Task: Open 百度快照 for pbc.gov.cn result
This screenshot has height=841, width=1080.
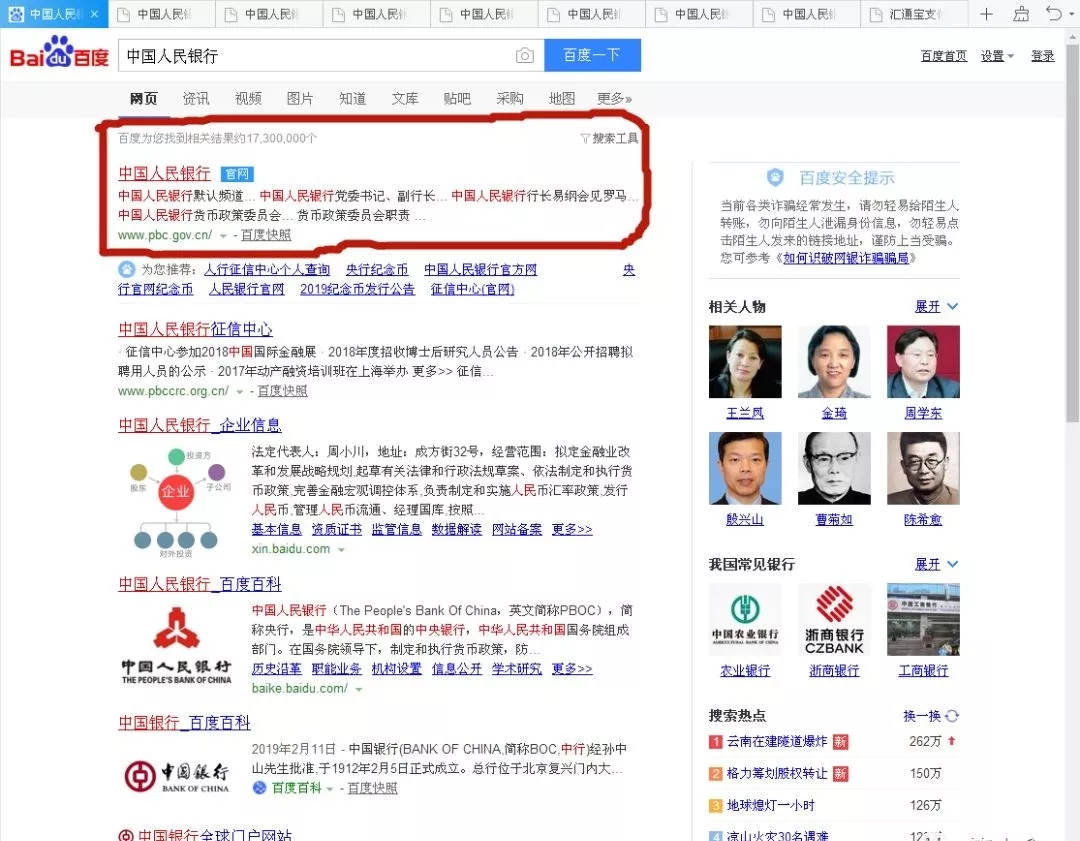Action: click(x=266, y=236)
